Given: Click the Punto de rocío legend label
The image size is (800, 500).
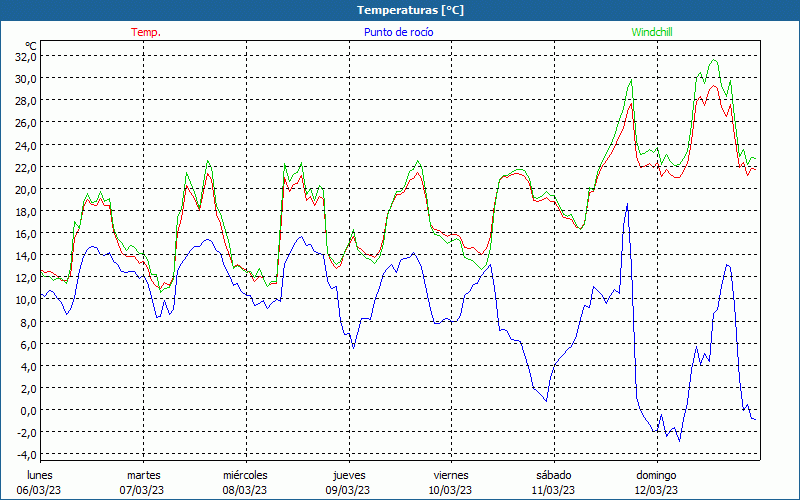Looking at the screenshot, I should pos(398,32).
